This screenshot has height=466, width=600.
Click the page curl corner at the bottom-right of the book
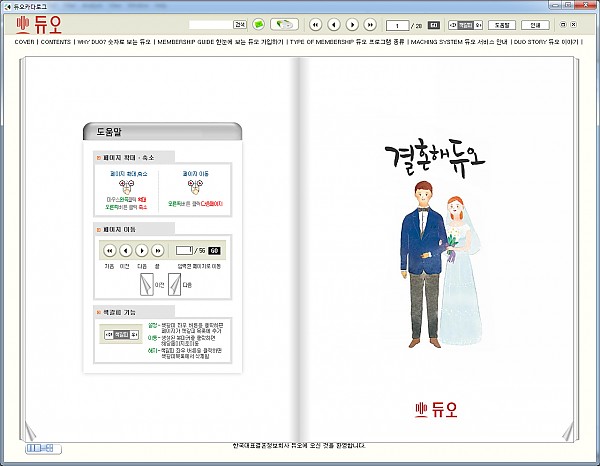tap(568, 431)
